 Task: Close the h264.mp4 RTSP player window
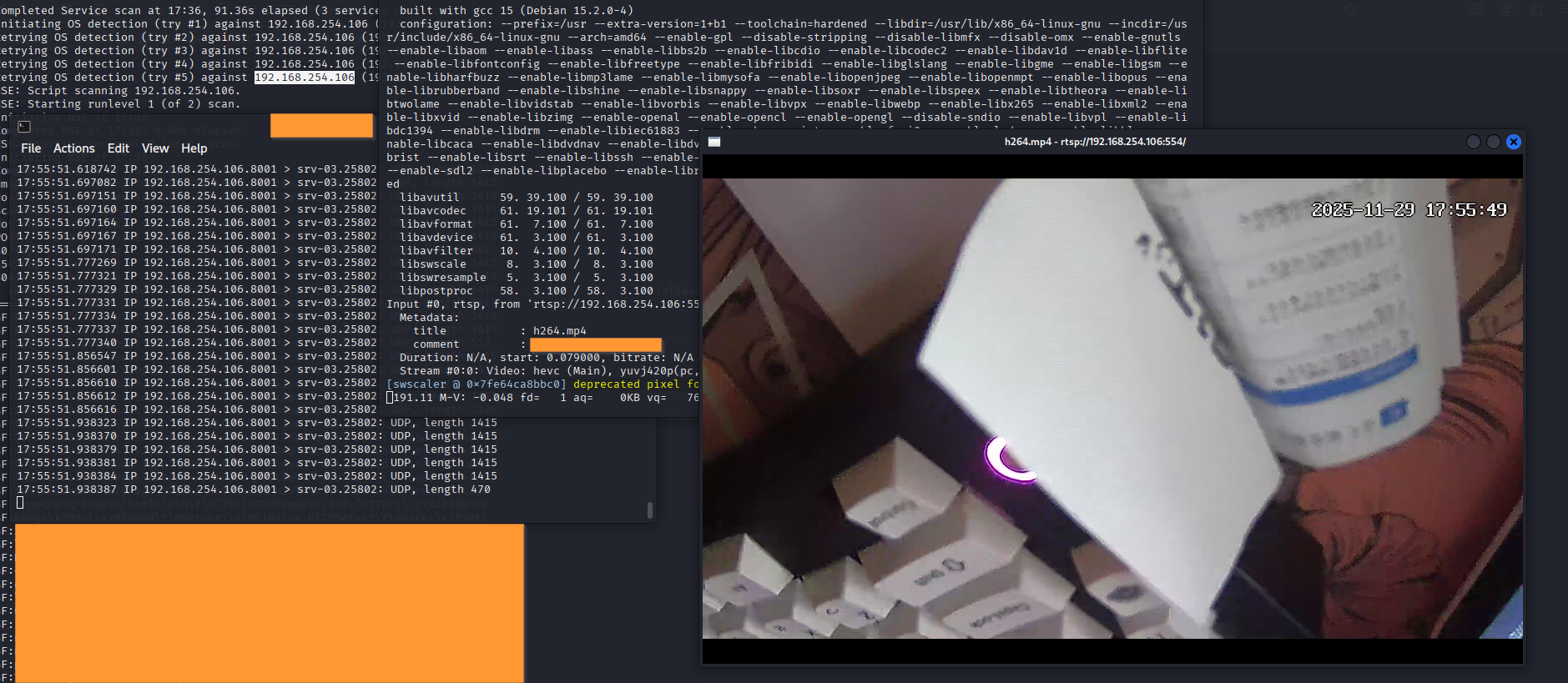click(x=1514, y=142)
